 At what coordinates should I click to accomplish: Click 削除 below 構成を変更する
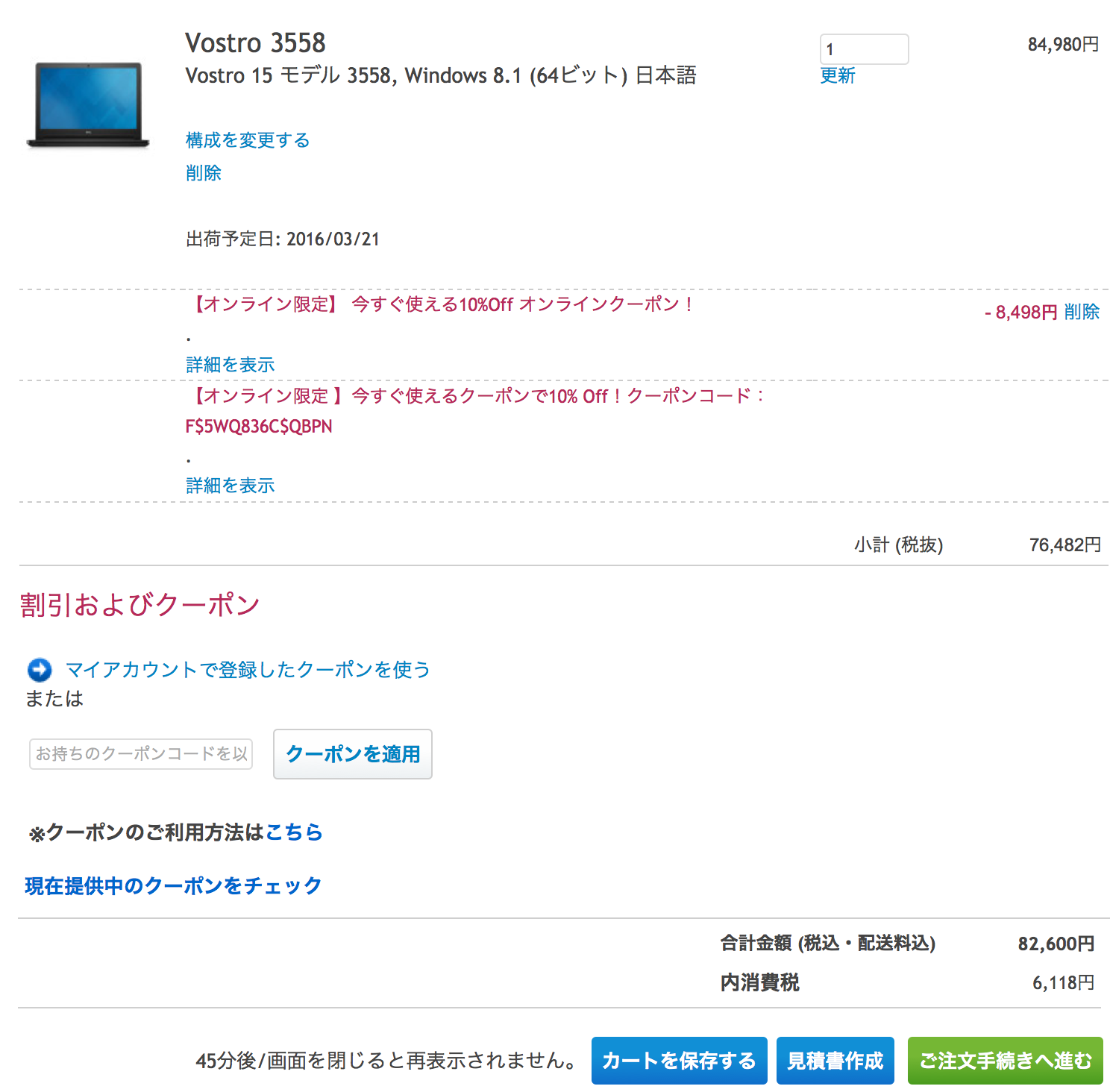pyautogui.click(x=204, y=173)
